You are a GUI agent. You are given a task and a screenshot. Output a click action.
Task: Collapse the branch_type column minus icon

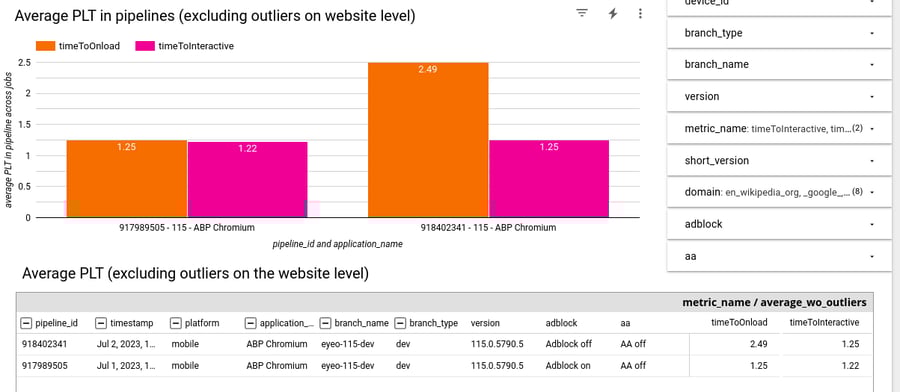tap(401, 323)
